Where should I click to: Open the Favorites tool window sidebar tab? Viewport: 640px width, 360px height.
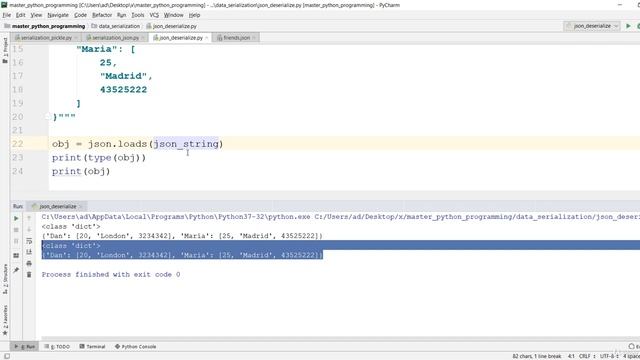5,320
